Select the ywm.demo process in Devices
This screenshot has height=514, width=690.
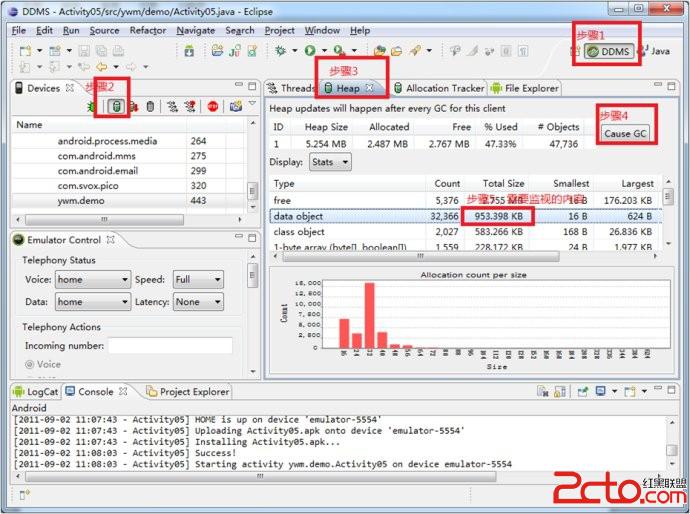[82, 201]
